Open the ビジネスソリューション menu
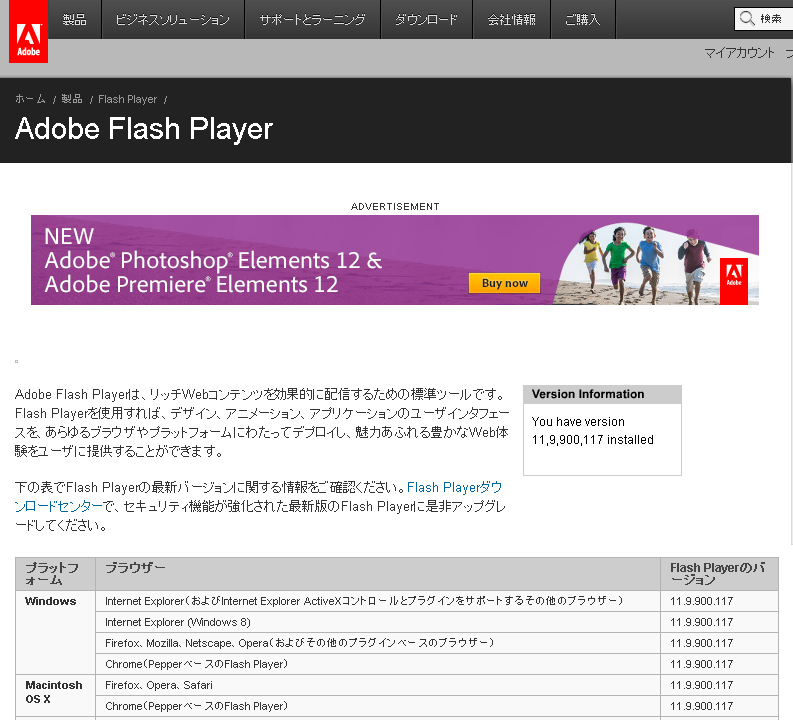The height and width of the screenshot is (720, 793). pos(172,19)
